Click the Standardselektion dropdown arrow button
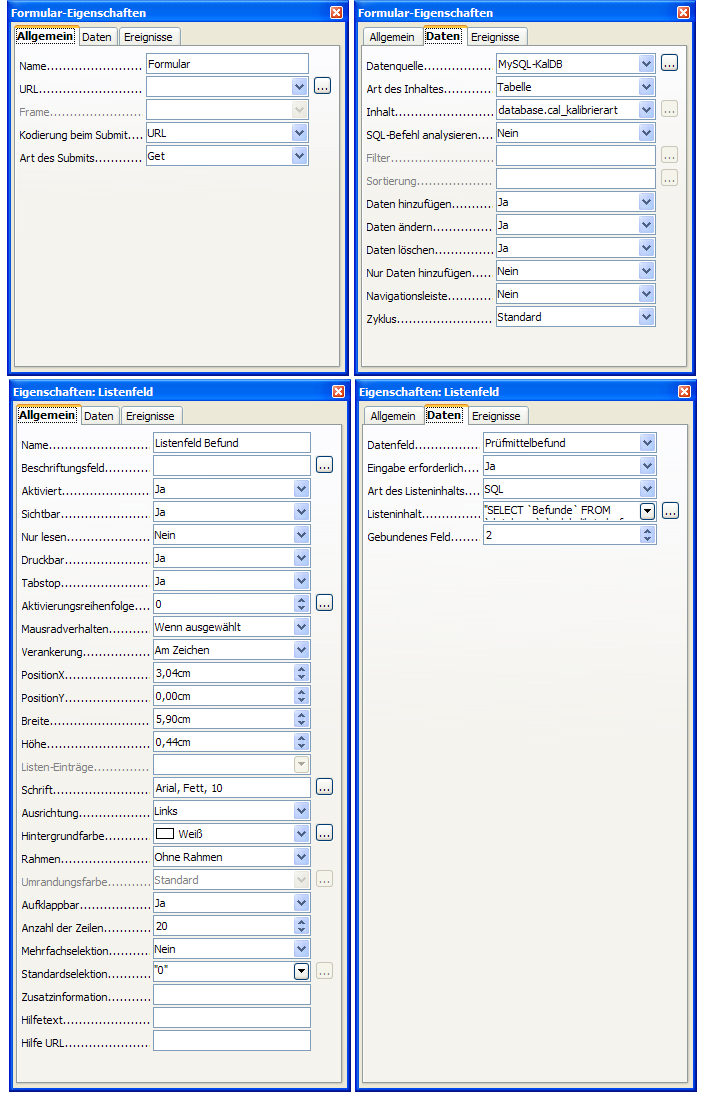The image size is (708, 1100). (301, 971)
